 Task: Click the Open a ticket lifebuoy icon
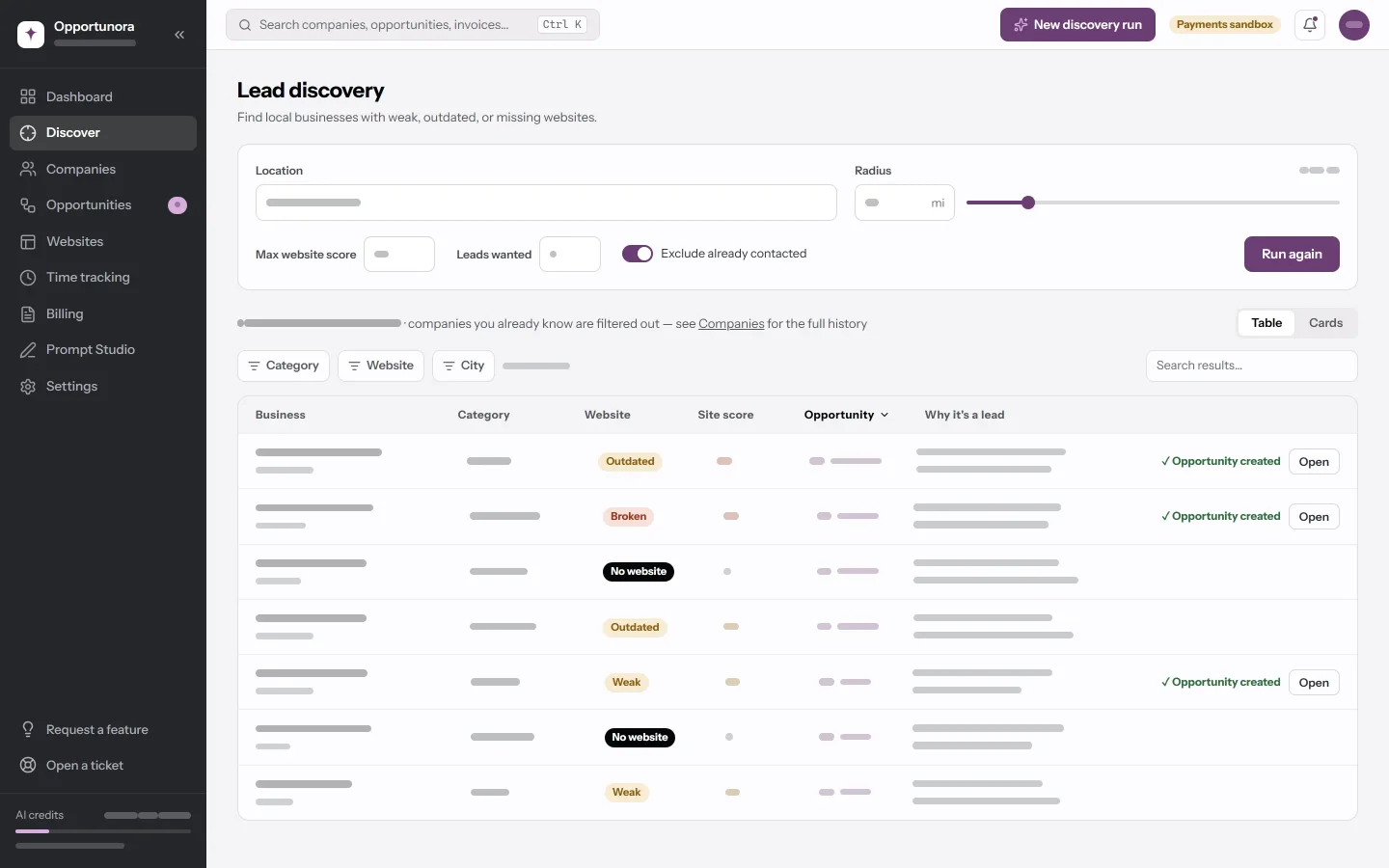[28, 765]
